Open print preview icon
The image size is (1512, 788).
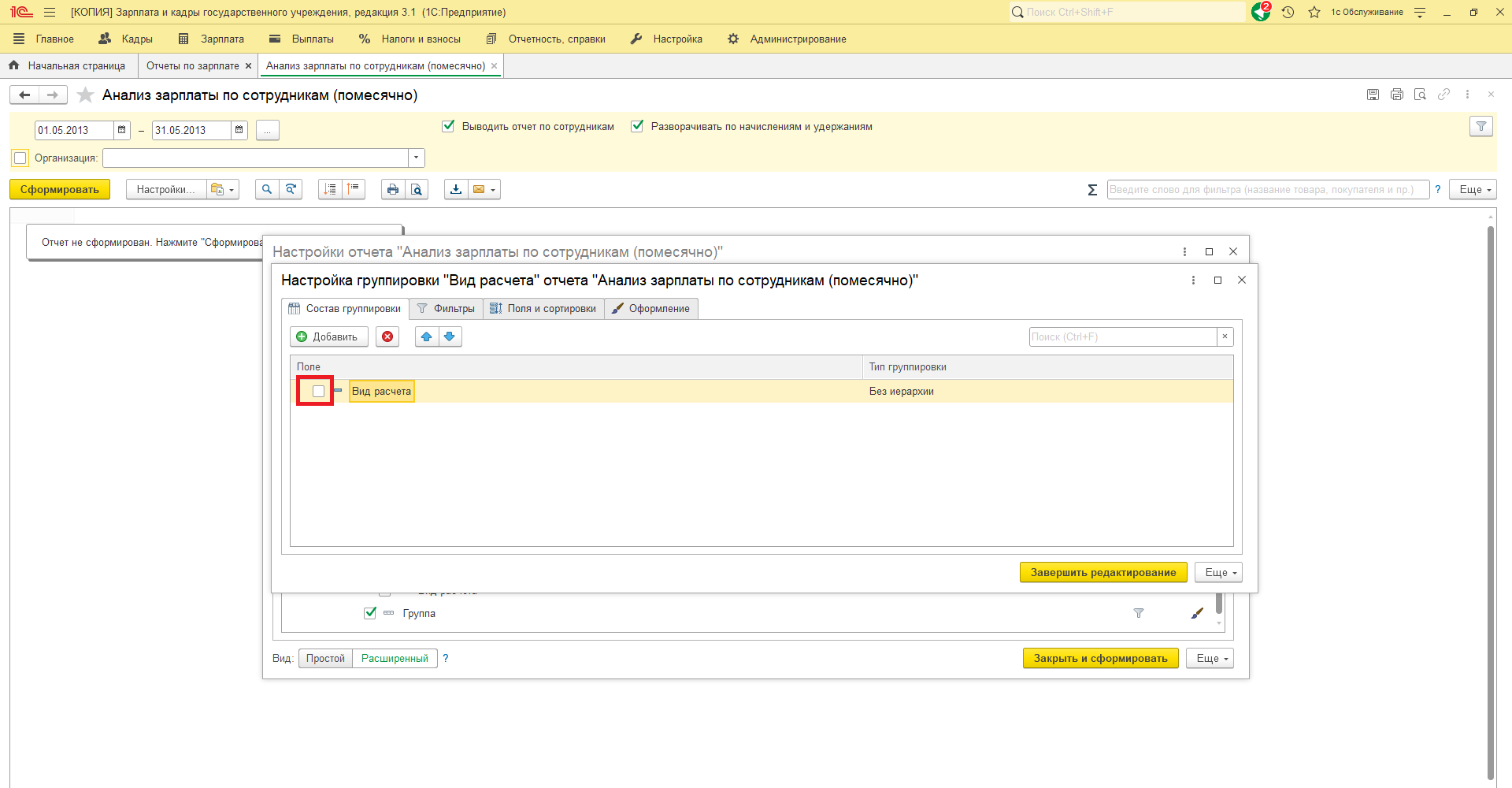pos(417,189)
